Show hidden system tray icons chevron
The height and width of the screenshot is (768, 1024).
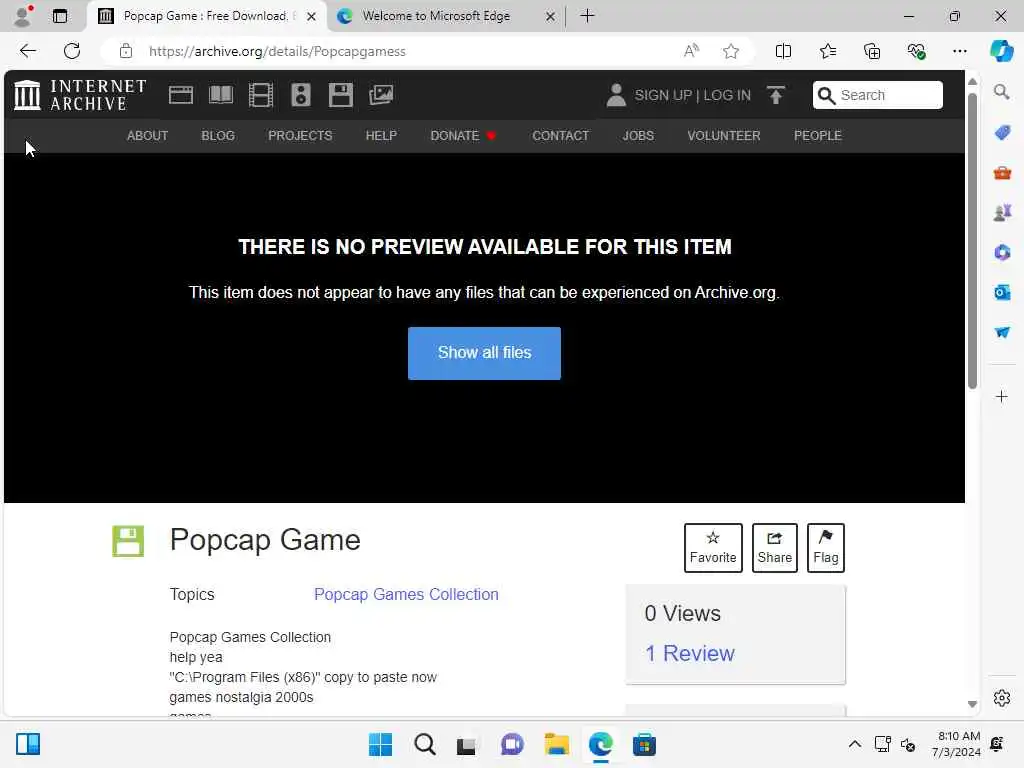[854, 744]
